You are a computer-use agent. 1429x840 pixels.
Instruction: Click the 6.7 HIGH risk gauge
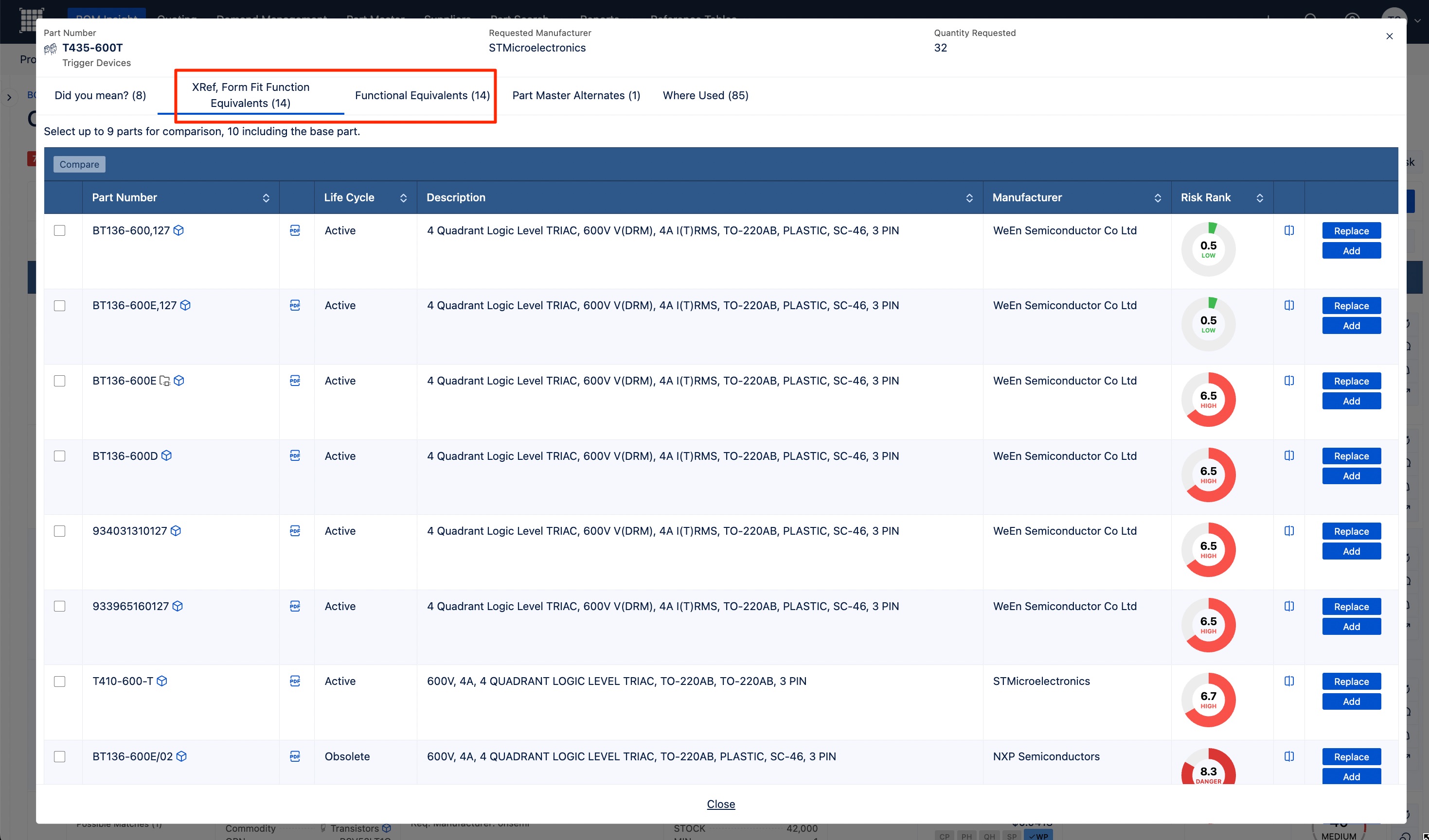coord(1208,700)
